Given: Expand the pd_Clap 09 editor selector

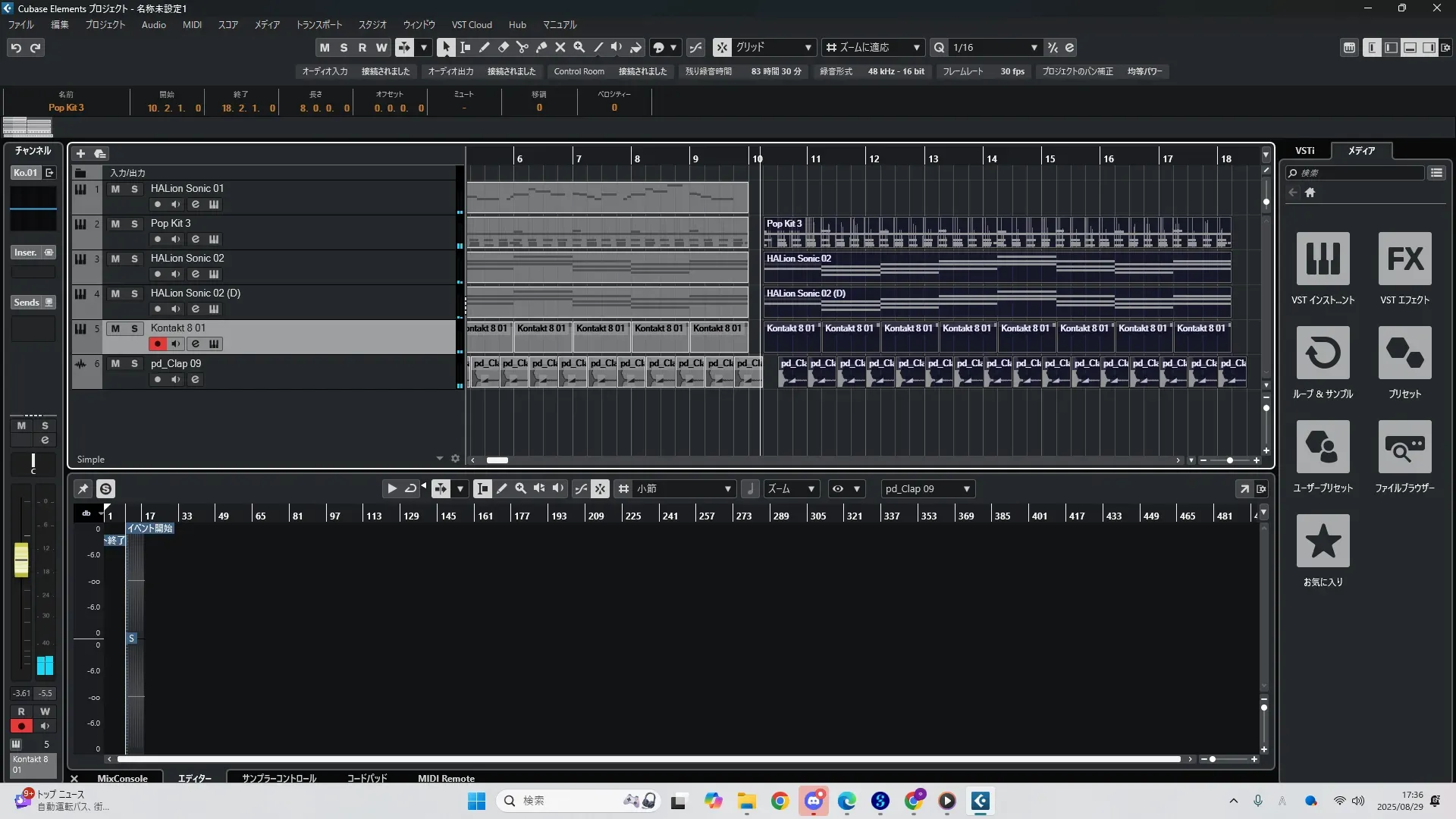Looking at the screenshot, I should pos(966,489).
